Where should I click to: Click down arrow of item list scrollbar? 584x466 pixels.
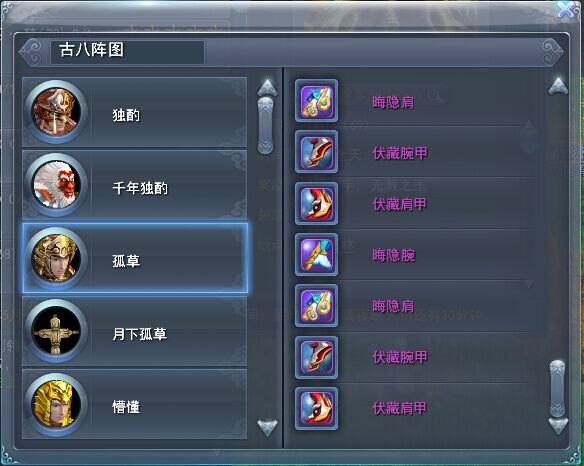click(558, 426)
